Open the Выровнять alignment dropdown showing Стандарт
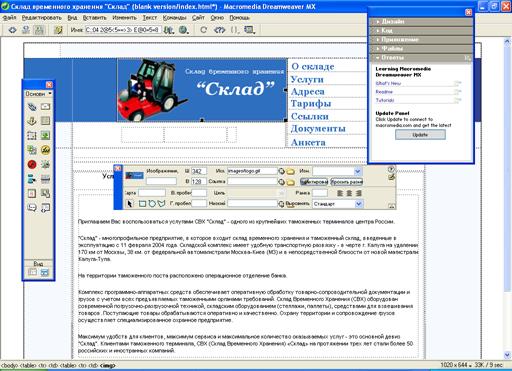 [x=337, y=204]
